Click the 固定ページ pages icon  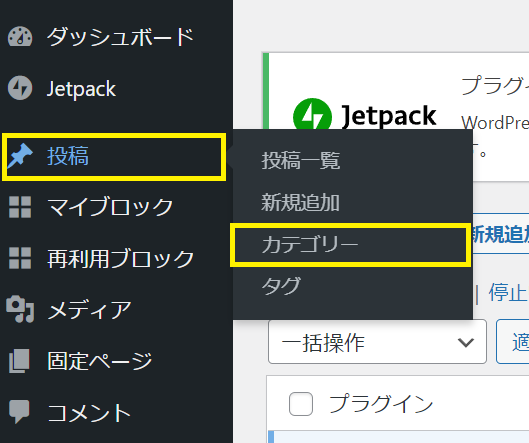click(19, 361)
